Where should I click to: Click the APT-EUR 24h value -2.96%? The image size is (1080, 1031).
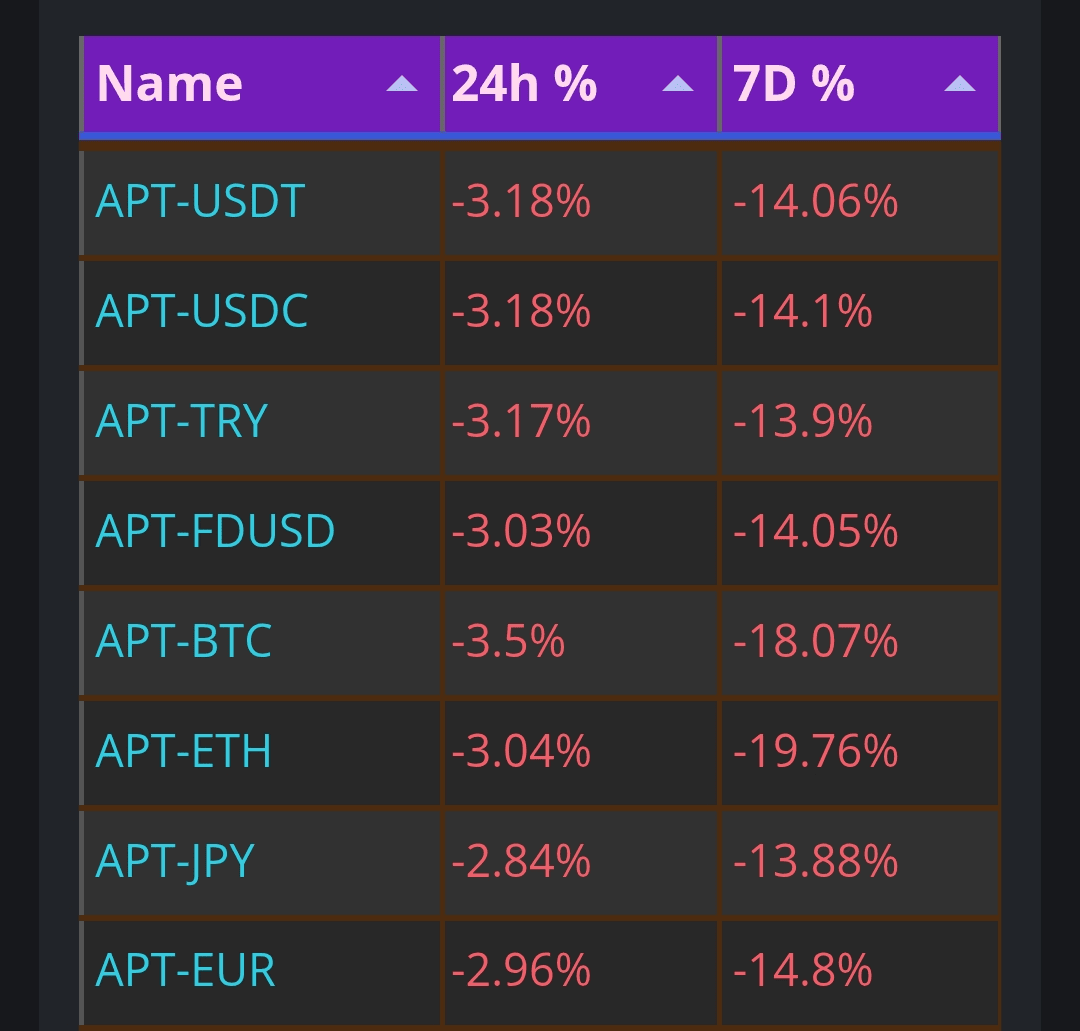click(521, 971)
